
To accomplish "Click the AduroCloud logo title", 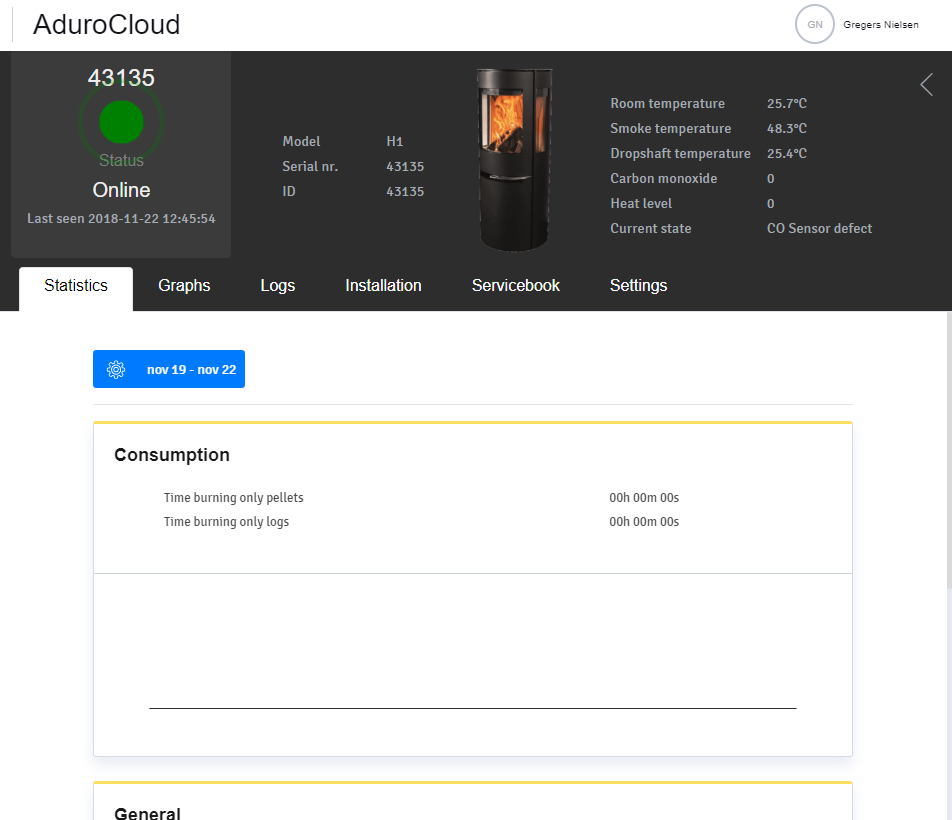I will click(106, 25).
